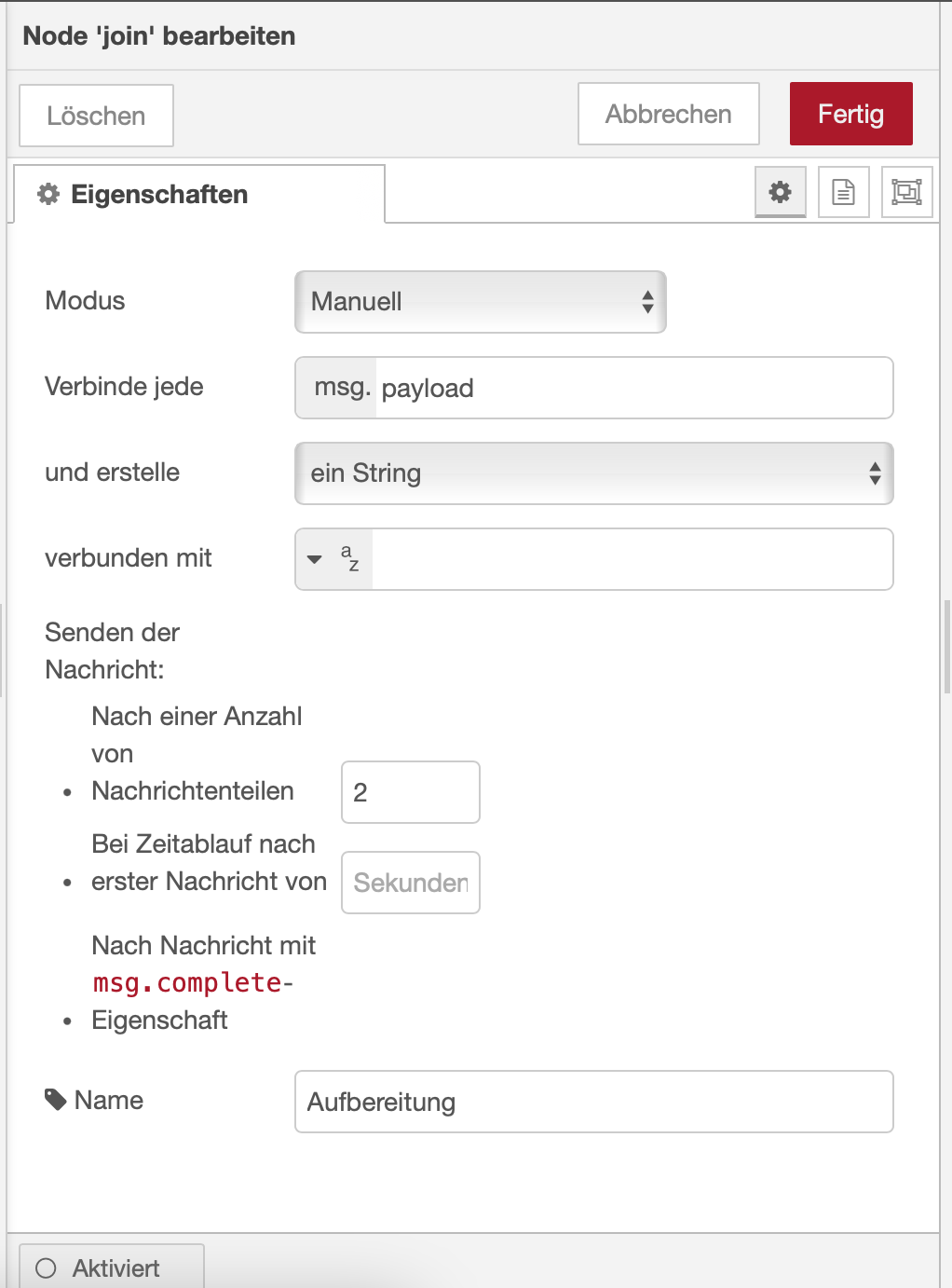Click the Name field containing Aufbereitung
The width and height of the screenshot is (952, 1288).
point(593,1102)
